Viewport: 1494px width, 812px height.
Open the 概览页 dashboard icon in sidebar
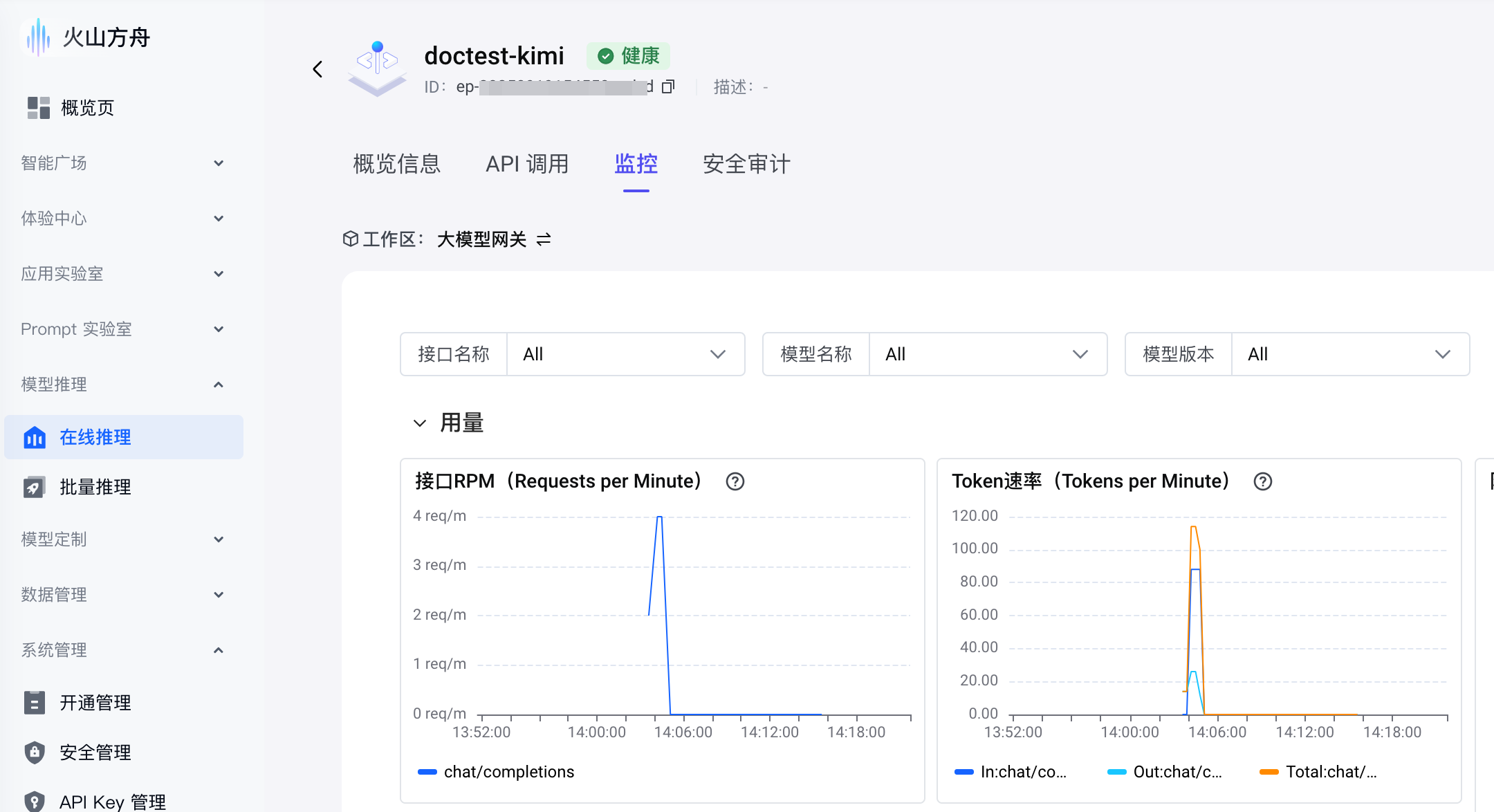(39, 108)
